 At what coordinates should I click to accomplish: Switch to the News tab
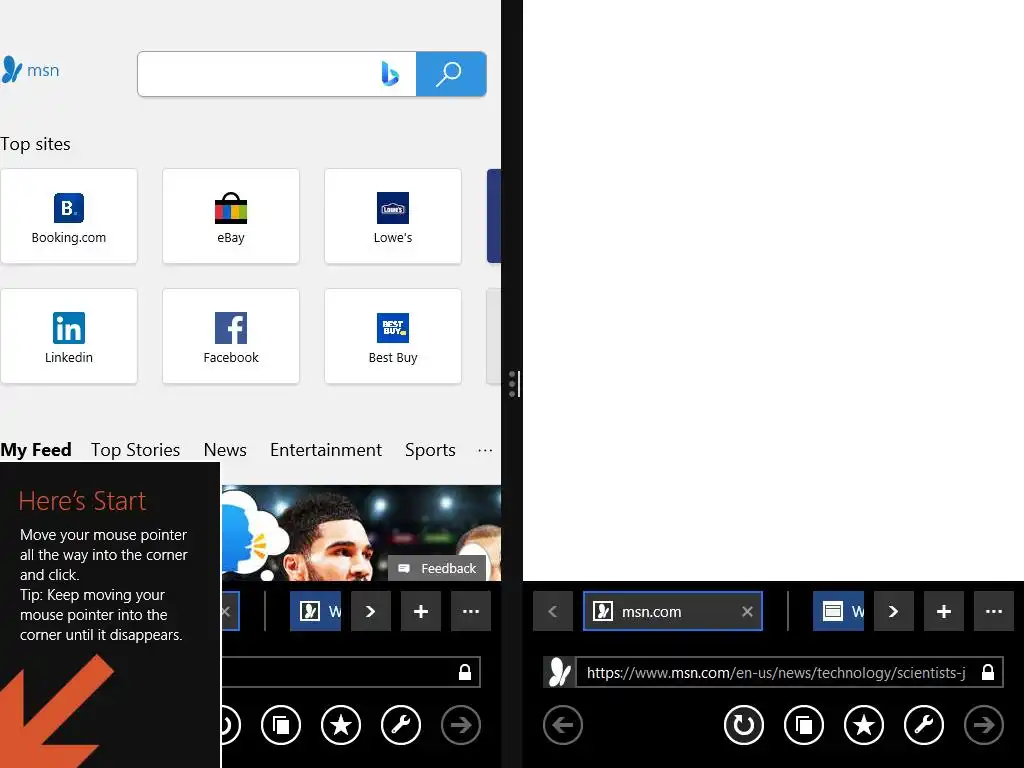225,450
